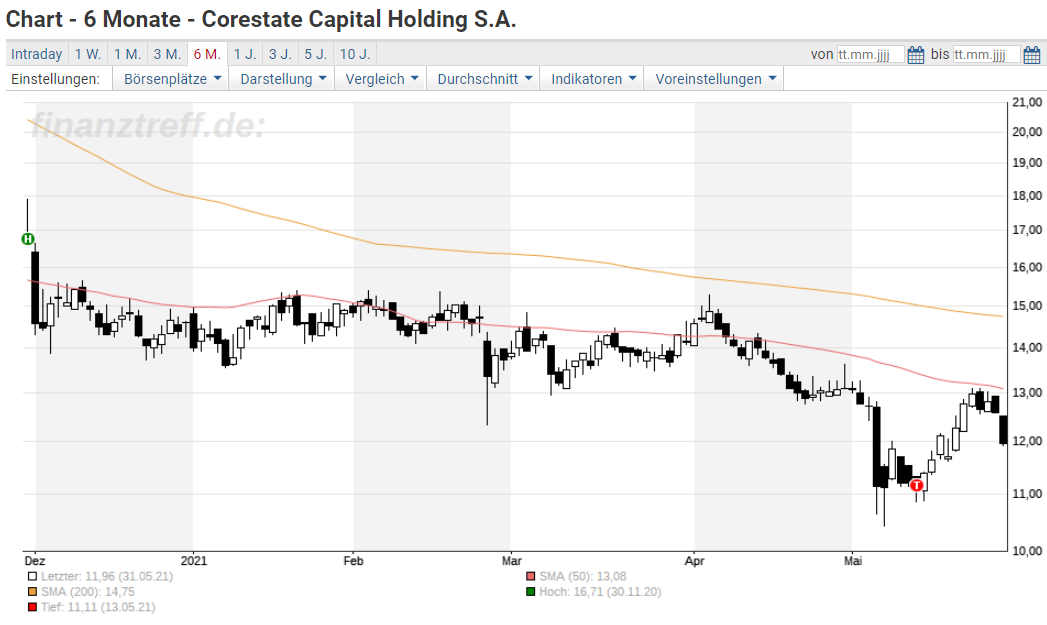Click the red T low marker on chart
Image resolution: width=1047 pixels, height=625 pixels.
pyautogui.click(x=917, y=485)
